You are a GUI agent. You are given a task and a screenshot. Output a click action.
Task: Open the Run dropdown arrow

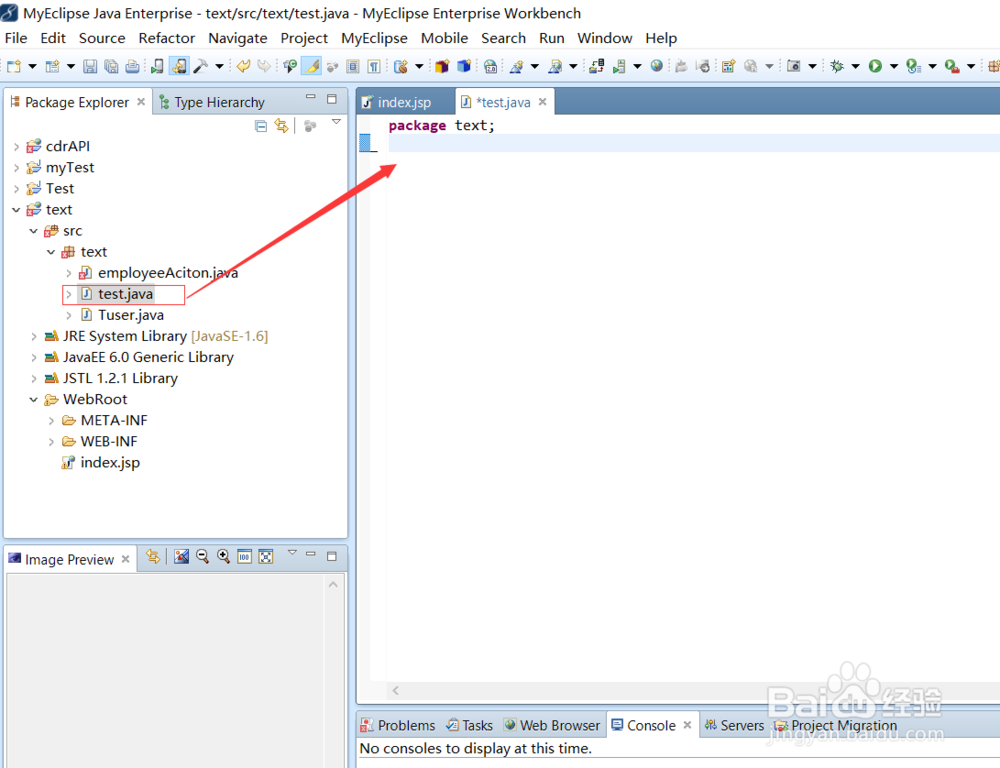893,66
